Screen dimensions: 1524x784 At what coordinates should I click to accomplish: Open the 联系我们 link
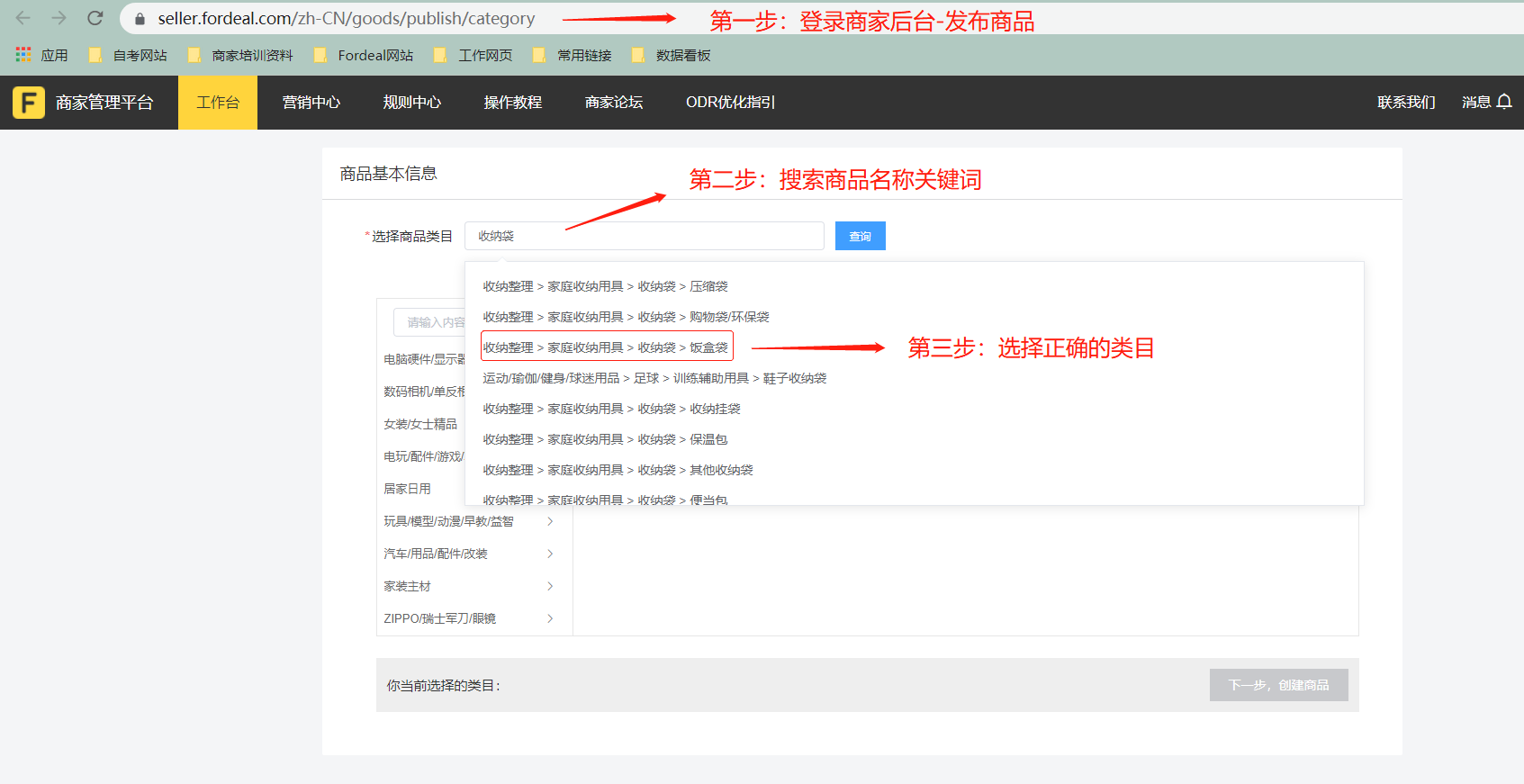click(1406, 103)
